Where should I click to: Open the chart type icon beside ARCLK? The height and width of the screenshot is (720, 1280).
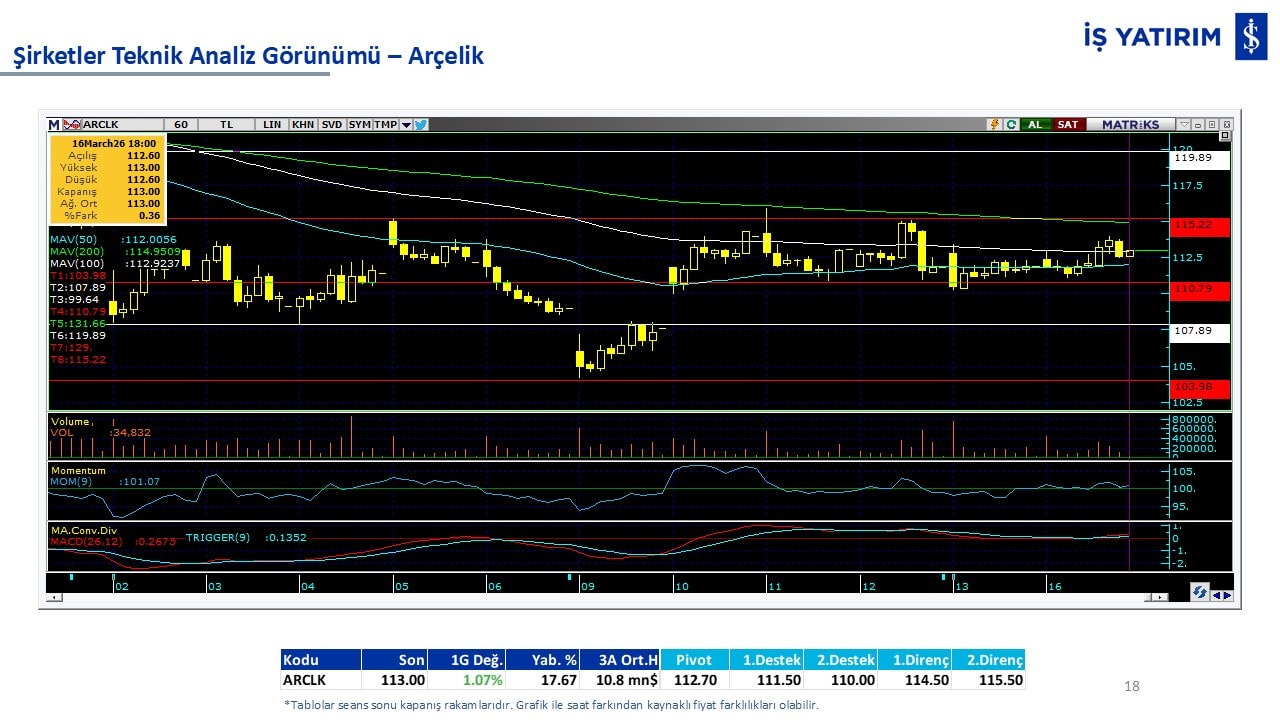click(x=71, y=125)
